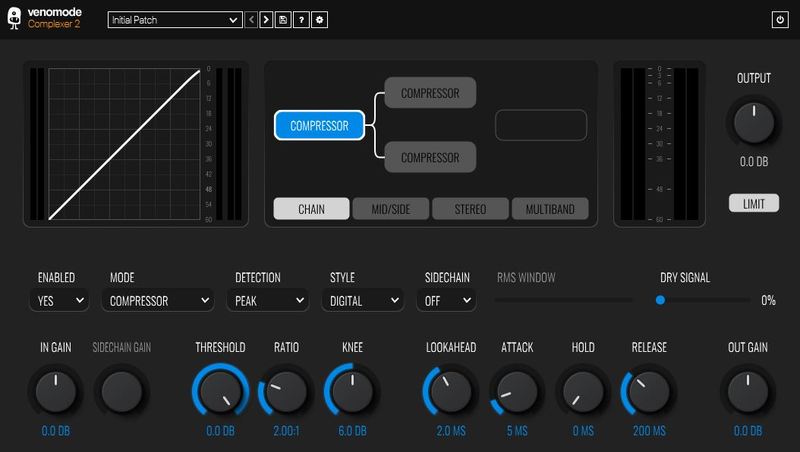Click the compression transfer curve graph

[x=124, y=144]
